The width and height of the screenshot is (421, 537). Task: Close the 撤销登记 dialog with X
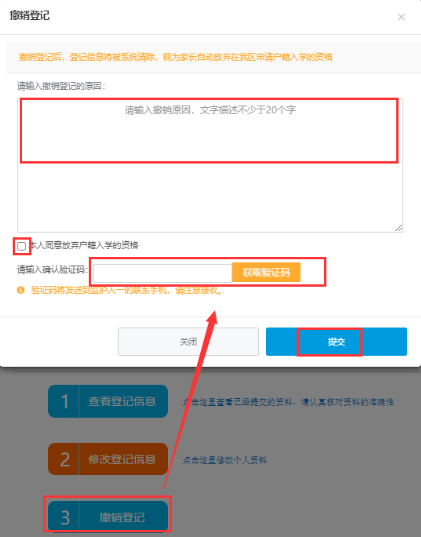click(x=401, y=17)
